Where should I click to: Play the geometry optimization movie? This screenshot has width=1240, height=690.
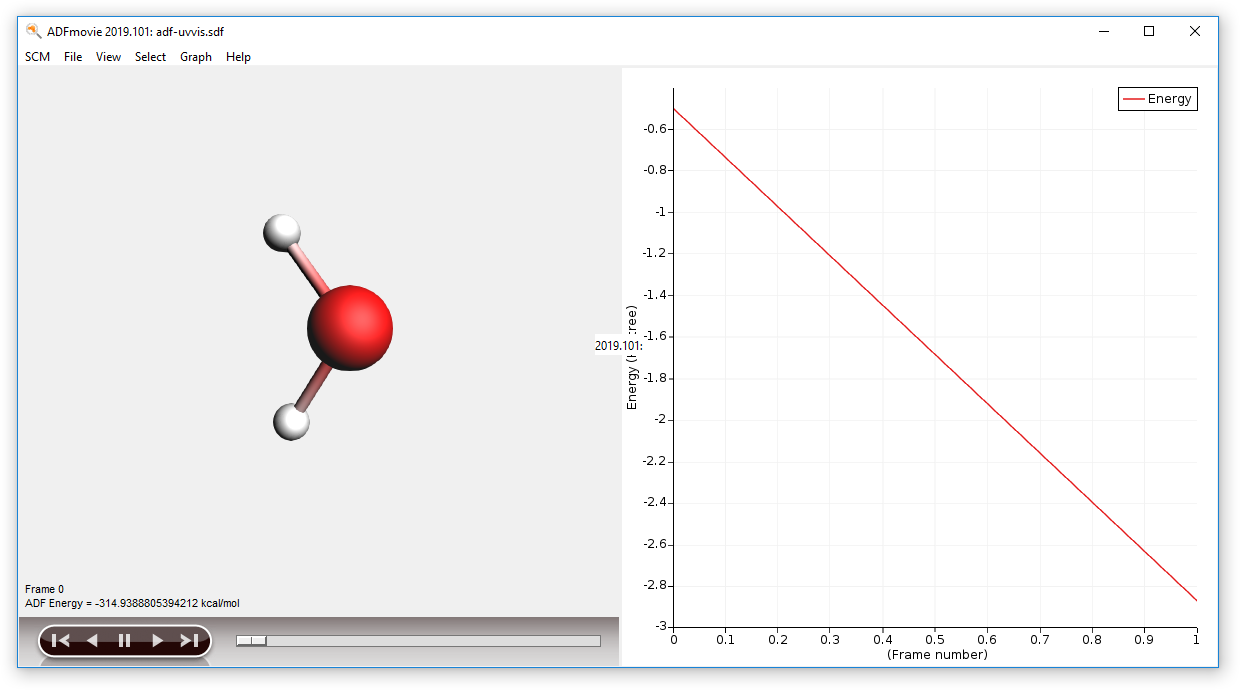[156, 641]
